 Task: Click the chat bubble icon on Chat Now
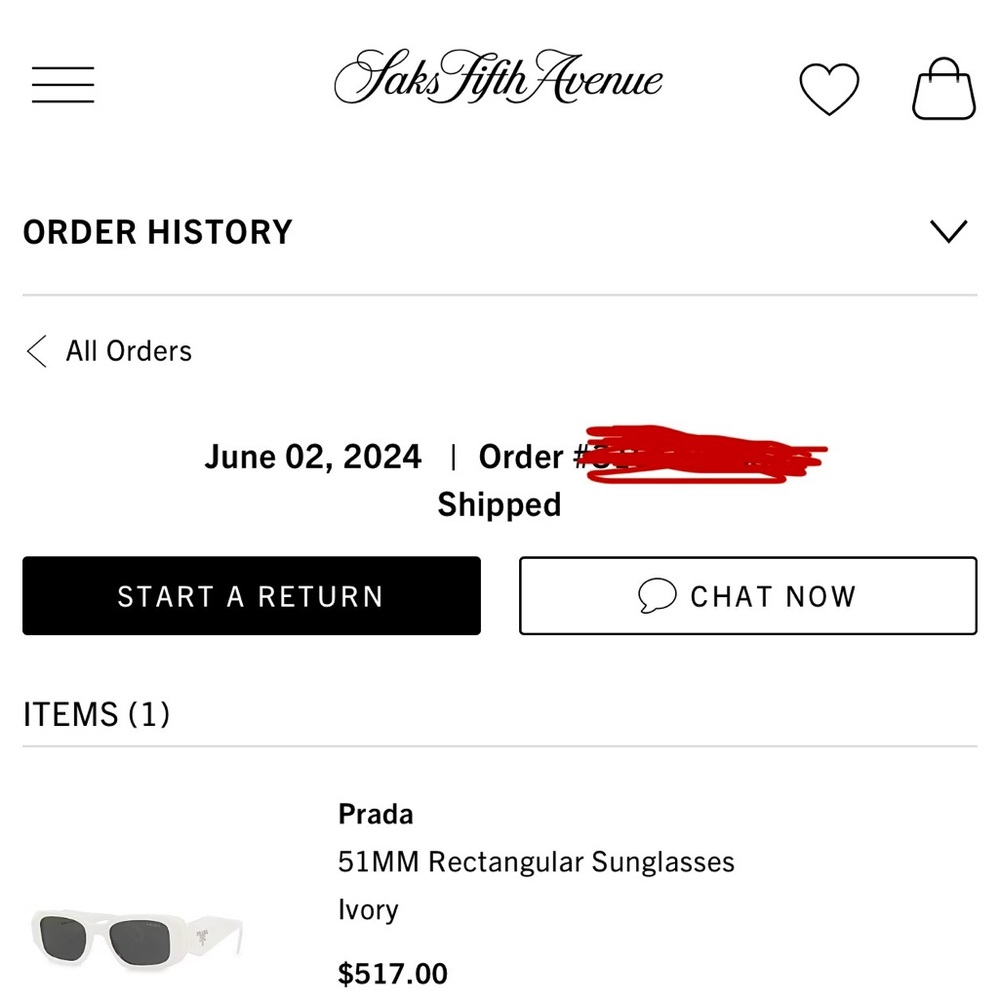point(657,596)
